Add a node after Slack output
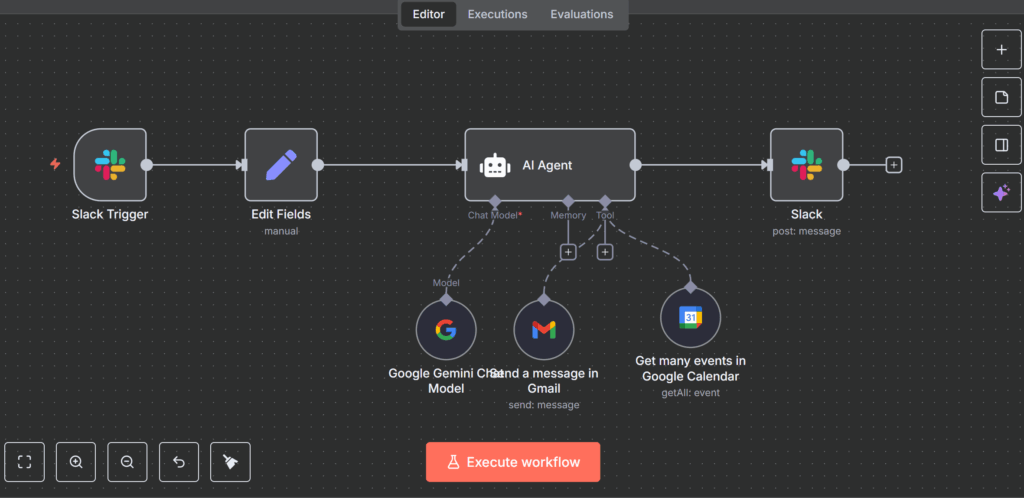Image resolution: width=1024 pixels, height=498 pixels. (894, 165)
